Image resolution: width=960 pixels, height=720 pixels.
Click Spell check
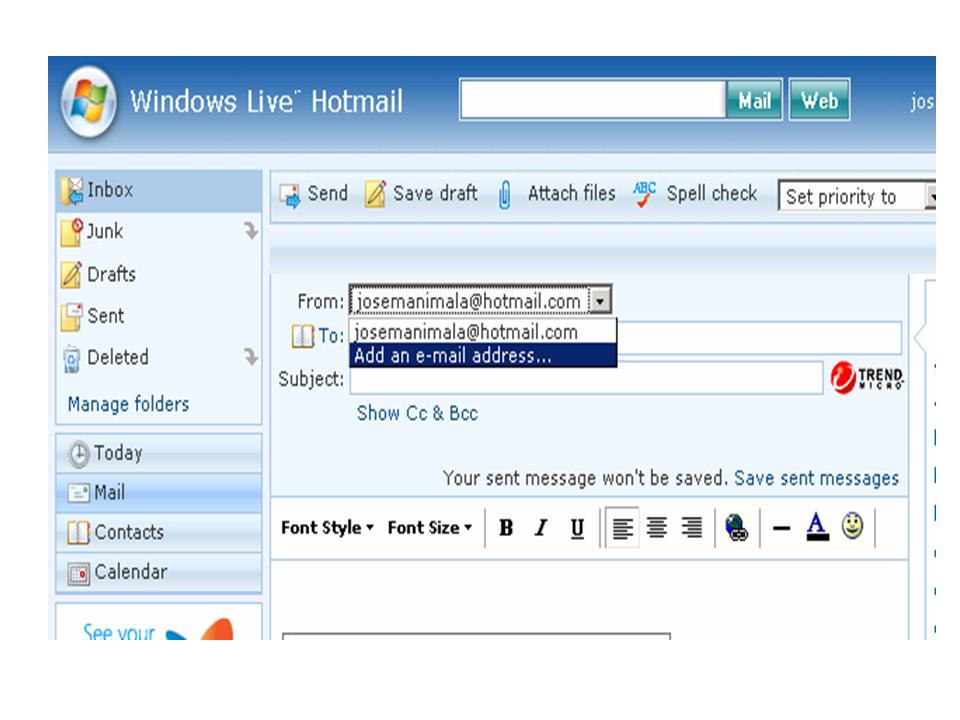[x=712, y=193]
